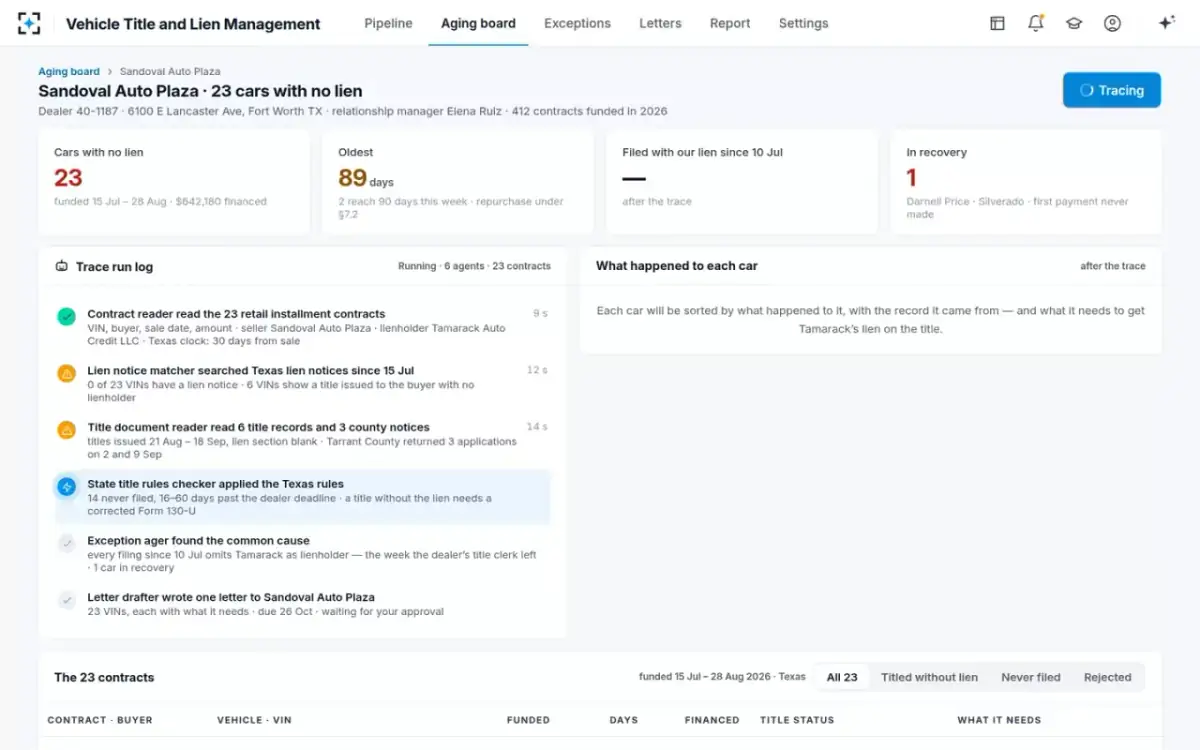The width and height of the screenshot is (1200, 750).
Task: Click the Lien notice matcher log entry title
Action: click(x=250, y=371)
